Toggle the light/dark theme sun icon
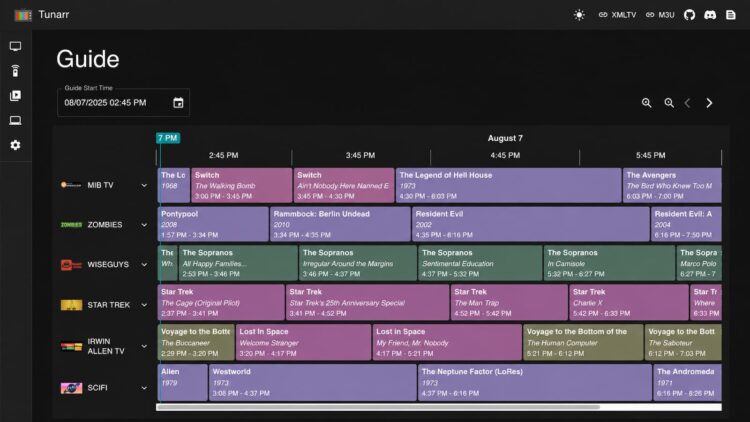This screenshot has height=422, width=750. click(x=579, y=15)
